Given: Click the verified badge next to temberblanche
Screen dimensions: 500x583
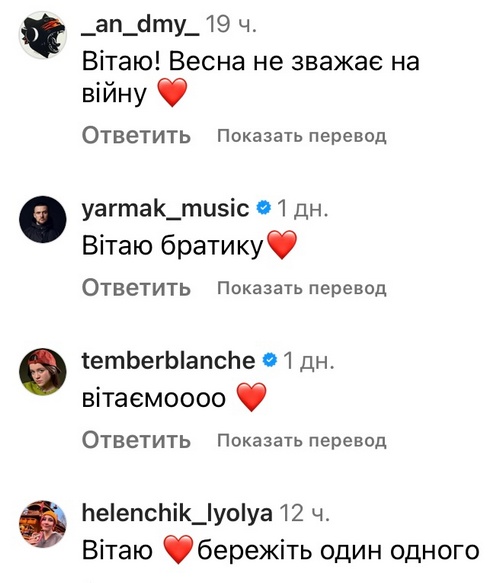Looking at the screenshot, I should [x=270, y=360].
